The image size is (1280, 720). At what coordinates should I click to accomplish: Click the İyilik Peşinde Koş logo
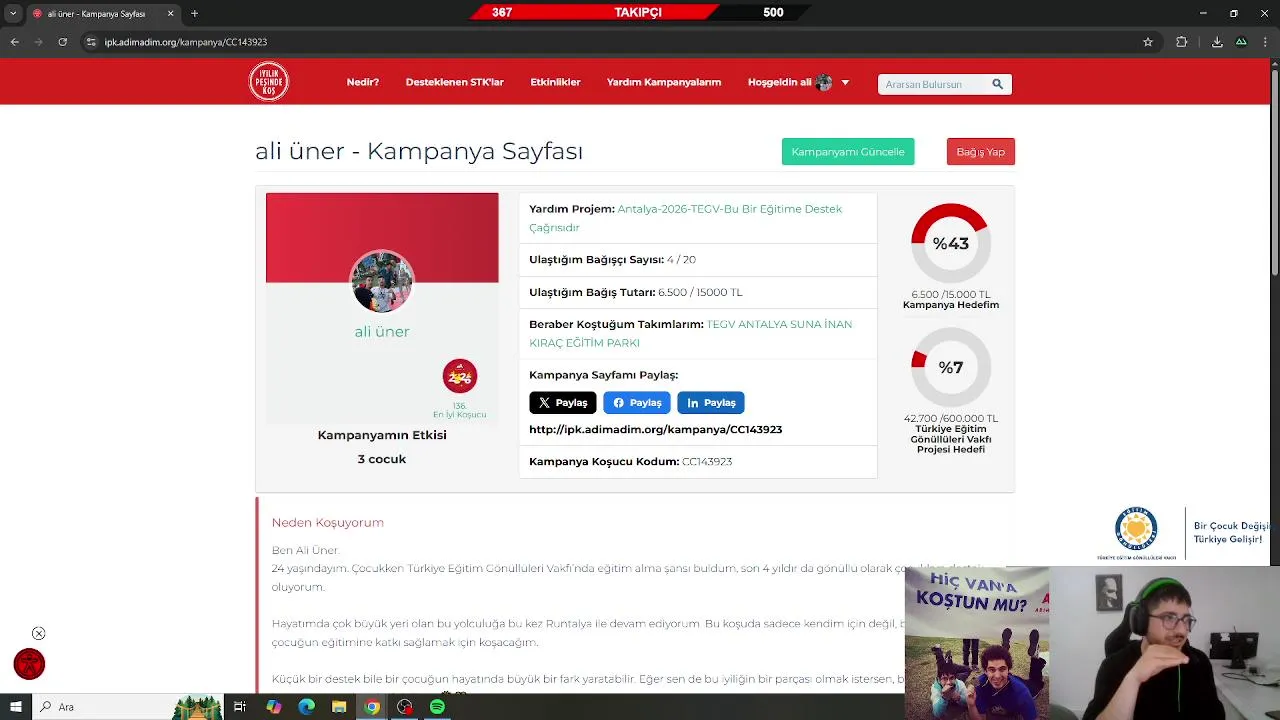pos(269,82)
